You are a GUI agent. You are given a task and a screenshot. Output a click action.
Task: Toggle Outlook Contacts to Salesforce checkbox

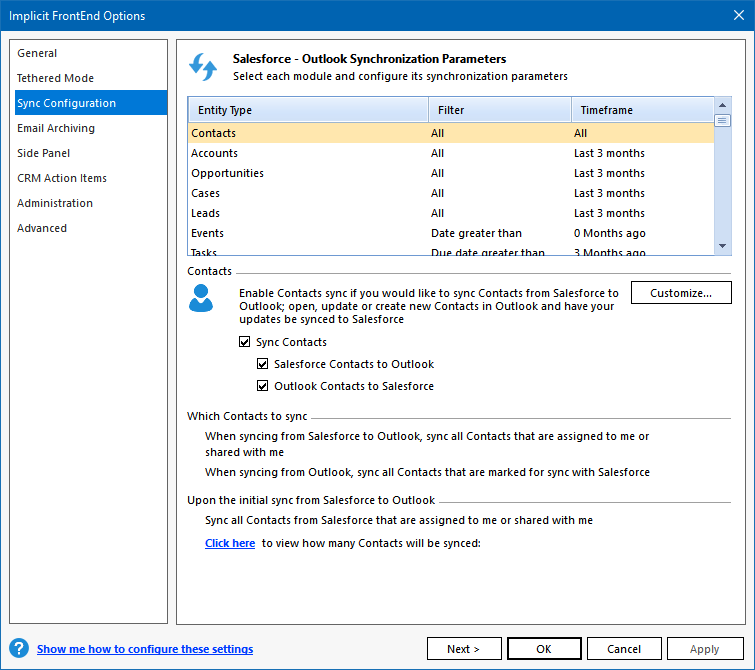pyautogui.click(x=263, y=386)
